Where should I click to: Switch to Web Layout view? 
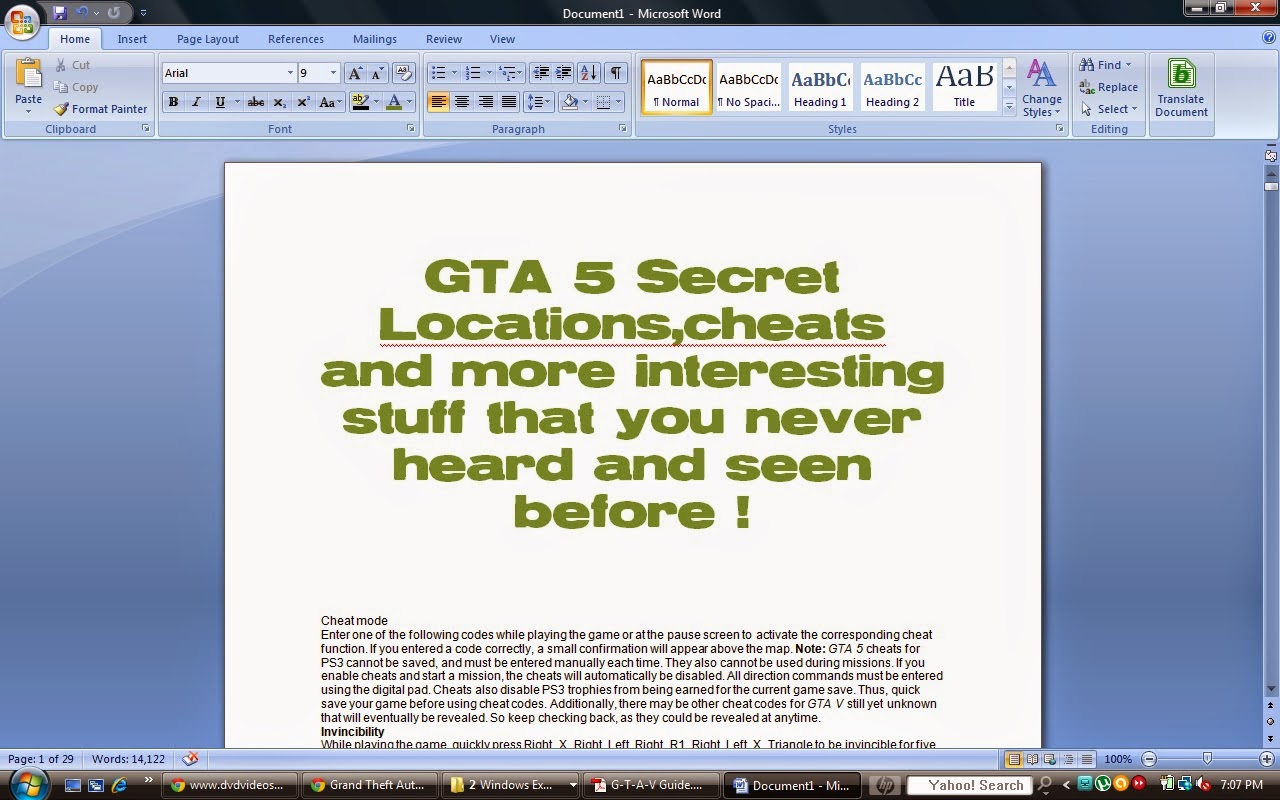tap(1049, 760)
